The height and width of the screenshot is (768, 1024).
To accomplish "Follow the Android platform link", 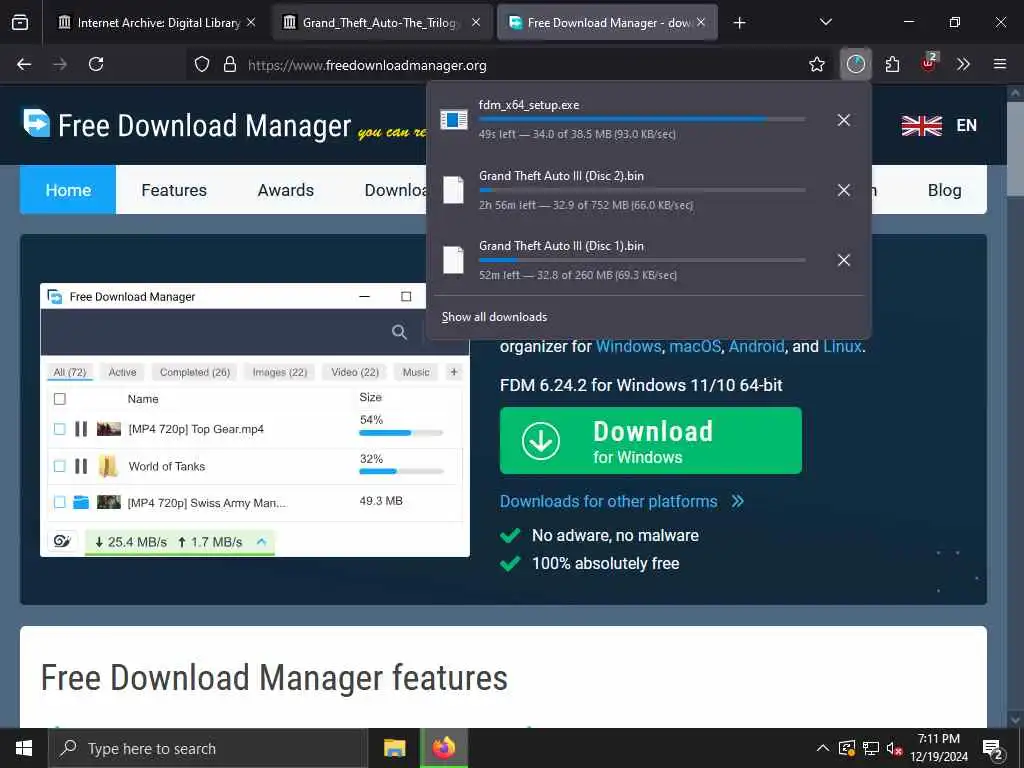I will click(756, 346).
